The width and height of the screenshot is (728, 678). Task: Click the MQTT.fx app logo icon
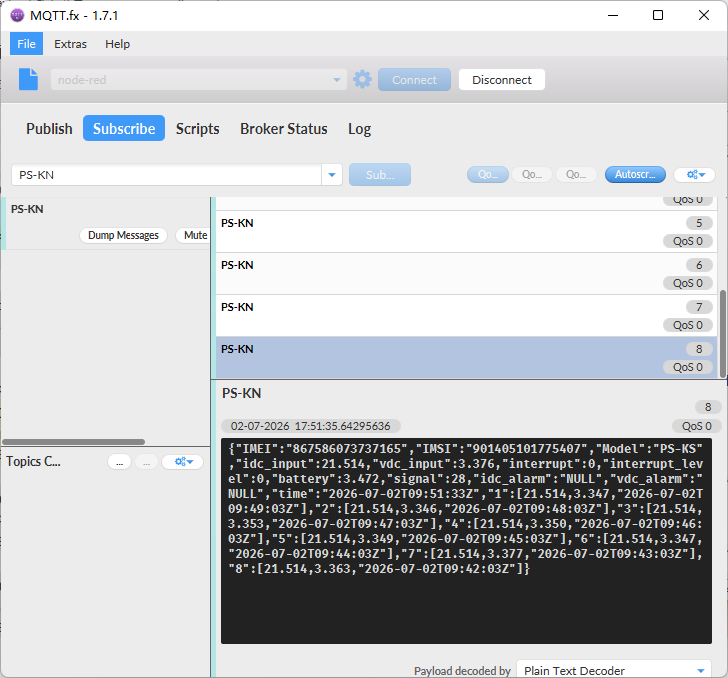click(x=17, y=15)
